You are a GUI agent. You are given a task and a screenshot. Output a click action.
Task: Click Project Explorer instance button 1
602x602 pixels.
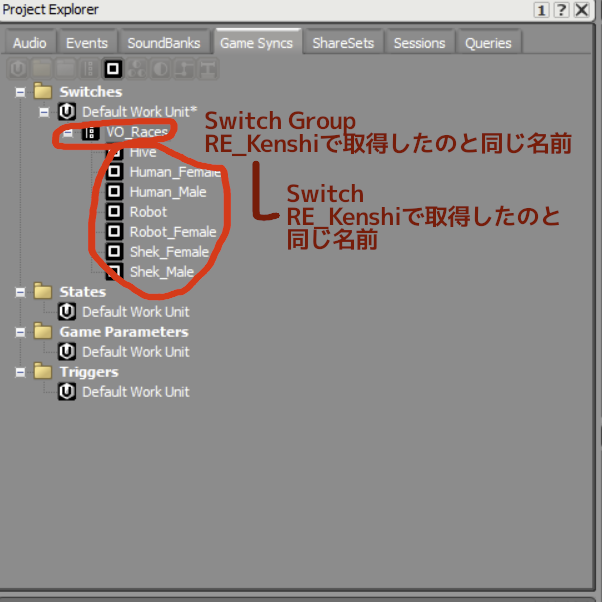click(541, 10)
